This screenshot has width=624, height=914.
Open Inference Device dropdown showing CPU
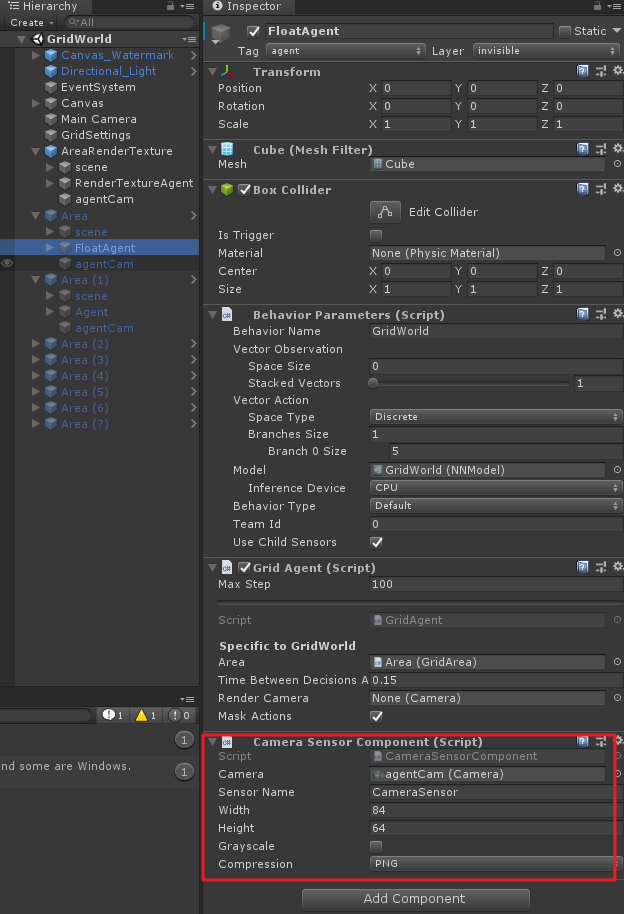tap(496, 487)
